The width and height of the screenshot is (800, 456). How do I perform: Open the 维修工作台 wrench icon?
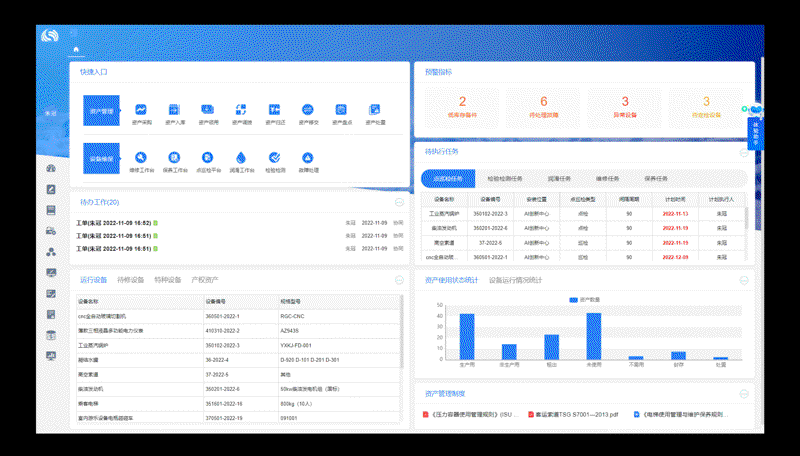coord(141,158)
